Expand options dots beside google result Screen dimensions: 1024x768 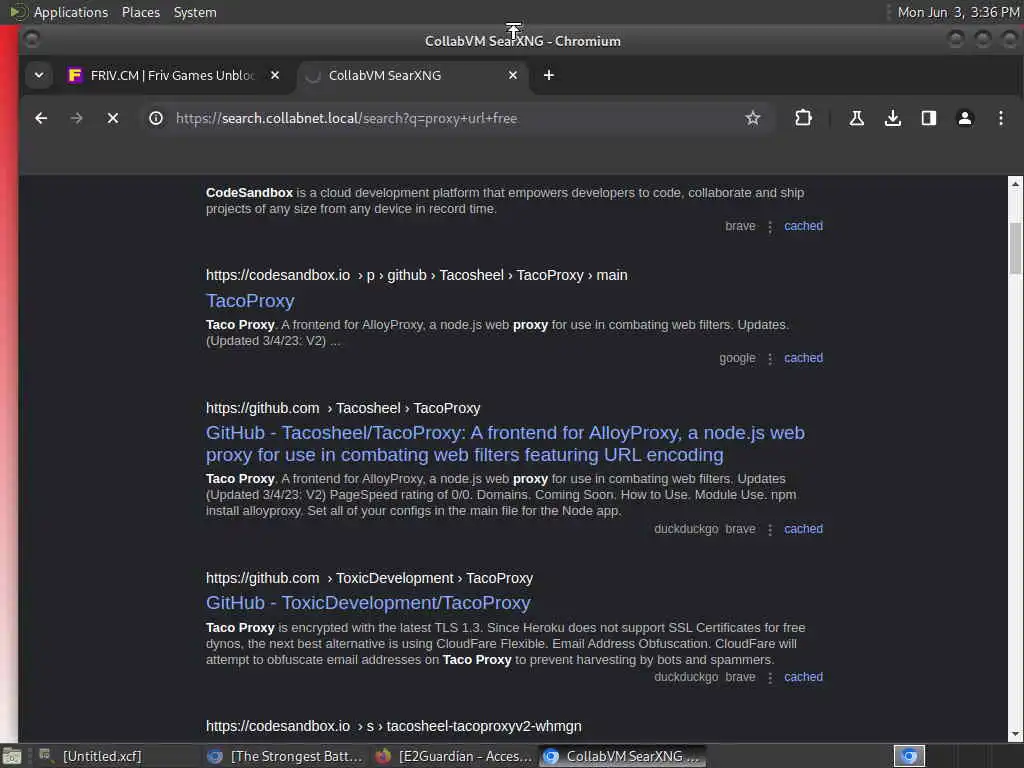(770, 359)
